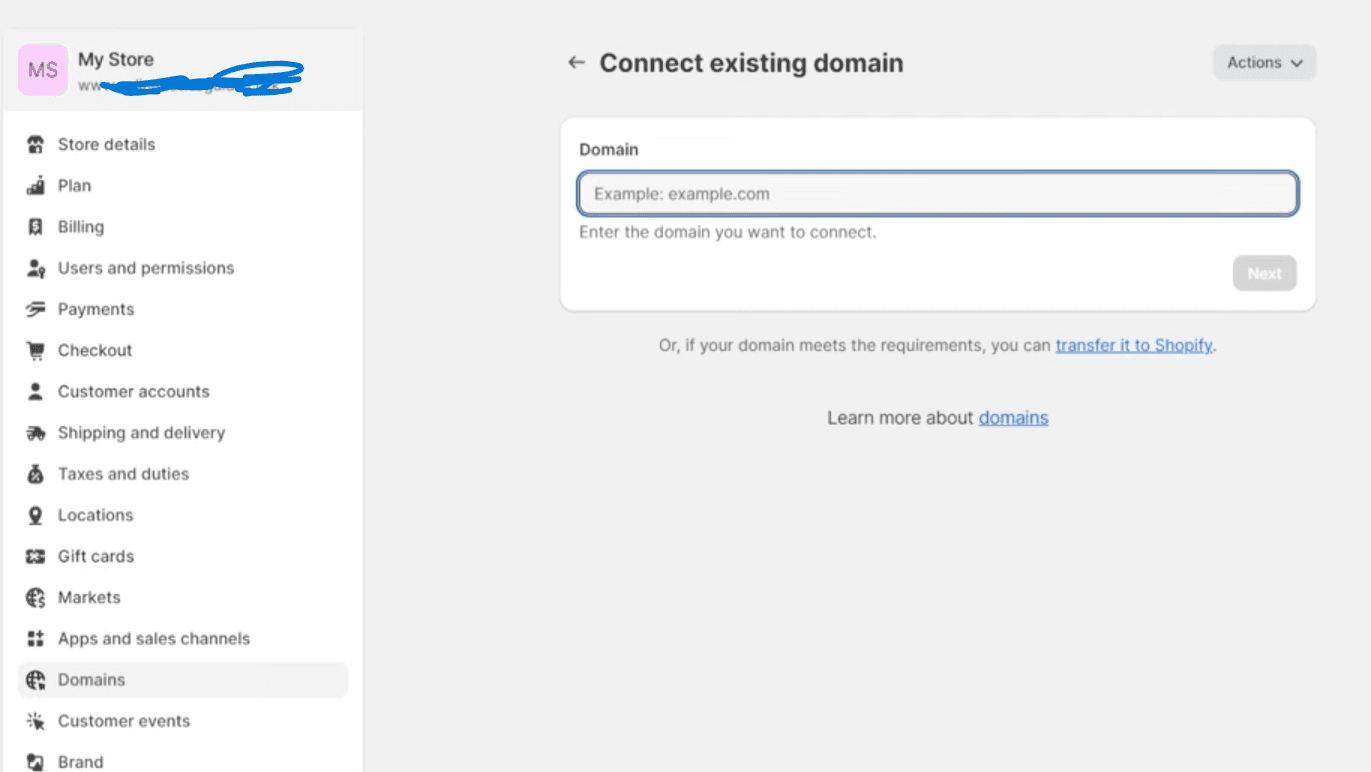This screenshot has height=772, width=1371.
Task: Select the Shipping and delivery truck icon
Action: [x=35, y=432]
